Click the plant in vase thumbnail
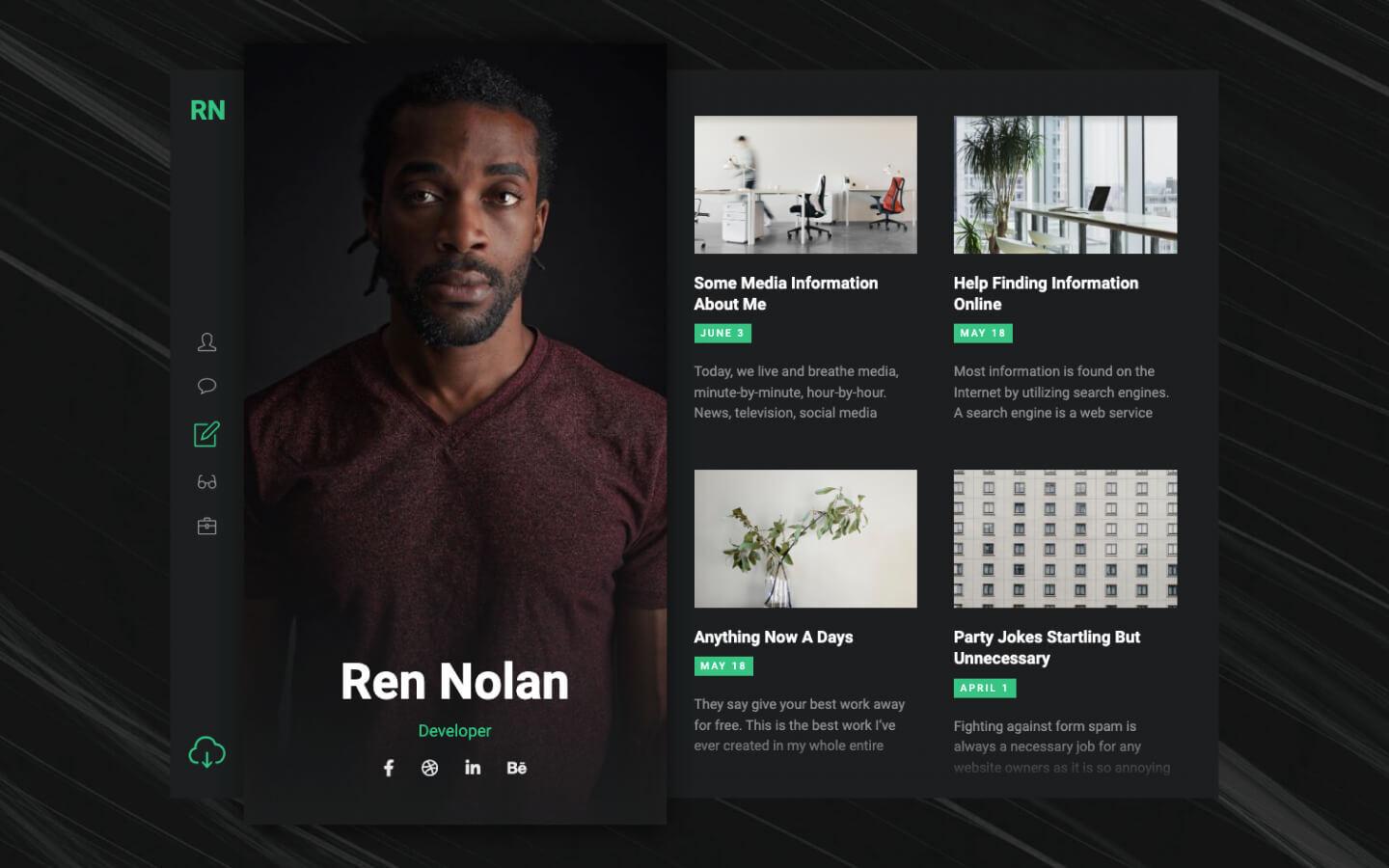1389x868 pixels. point(805,539)
